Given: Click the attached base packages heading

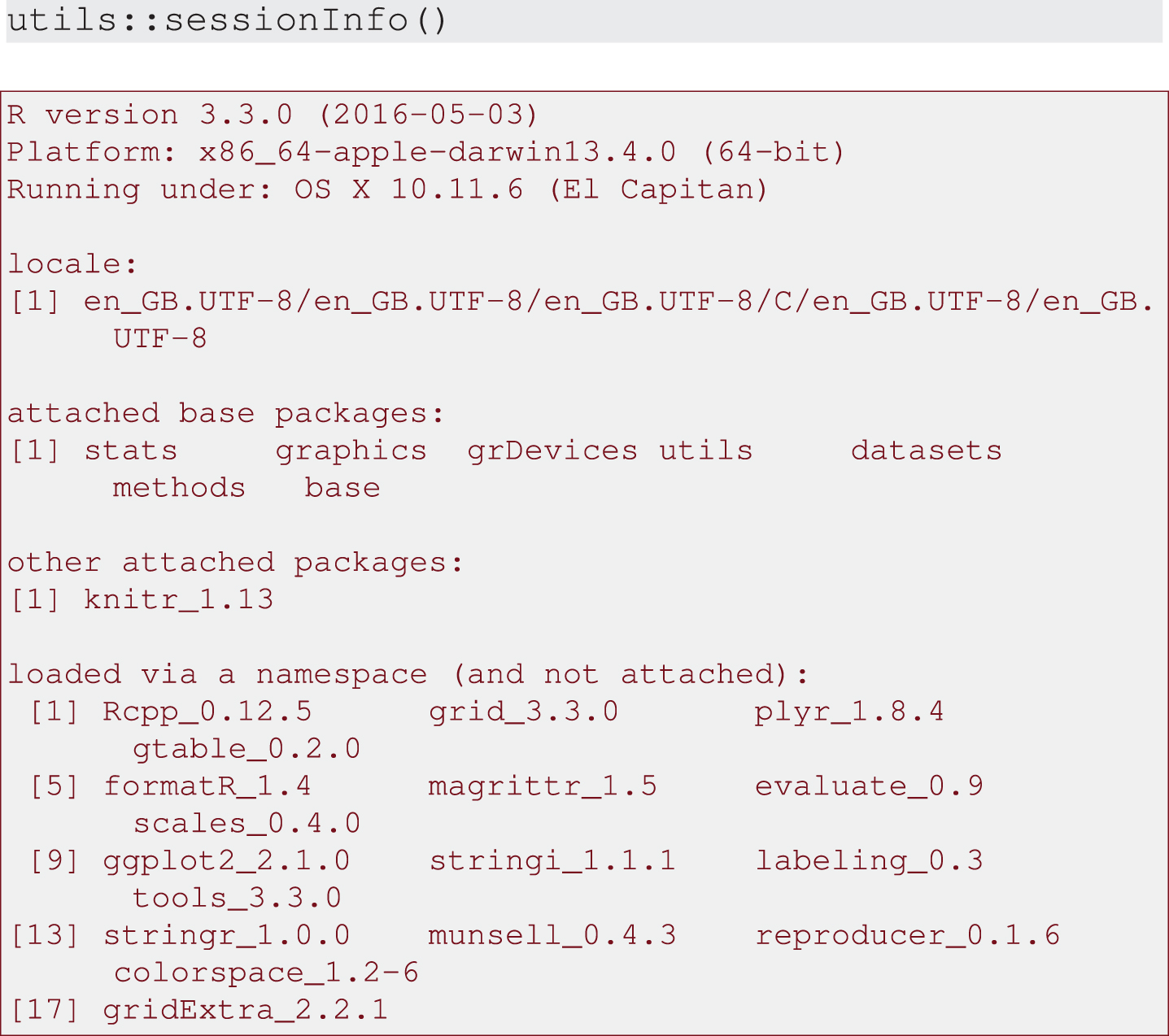Looking at the screenshot, I should [x=226, y=413].
